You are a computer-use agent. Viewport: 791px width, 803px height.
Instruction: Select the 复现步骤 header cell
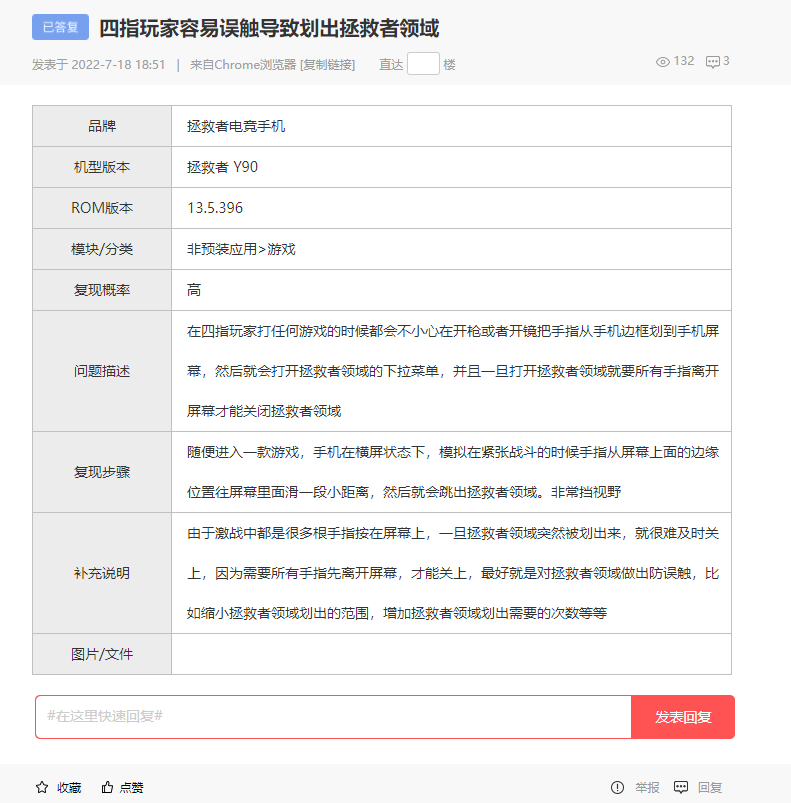(x=102, y=472)
